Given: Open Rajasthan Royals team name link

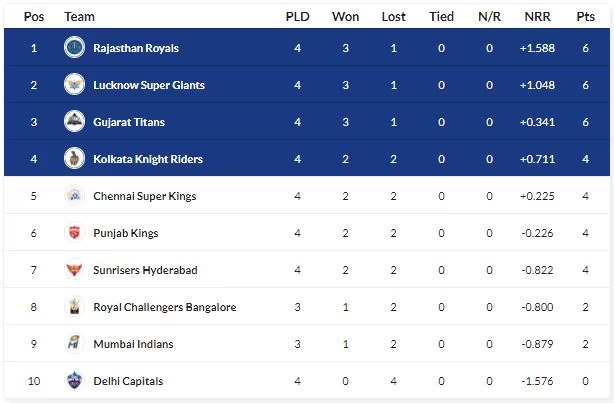Looking at the screenshot, I should click(x=136, y=48).
